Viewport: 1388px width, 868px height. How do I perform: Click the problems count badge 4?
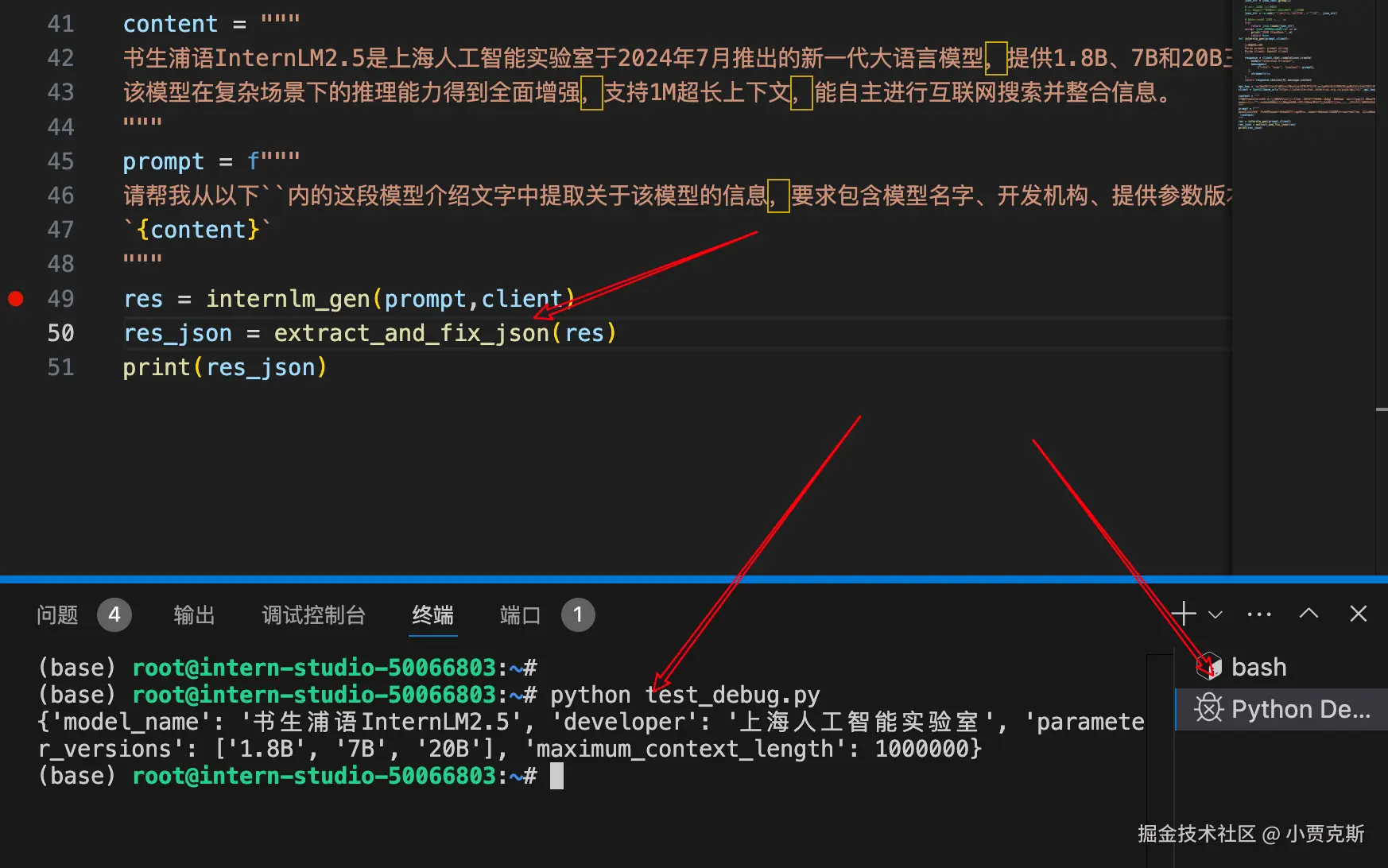point(114,614)
